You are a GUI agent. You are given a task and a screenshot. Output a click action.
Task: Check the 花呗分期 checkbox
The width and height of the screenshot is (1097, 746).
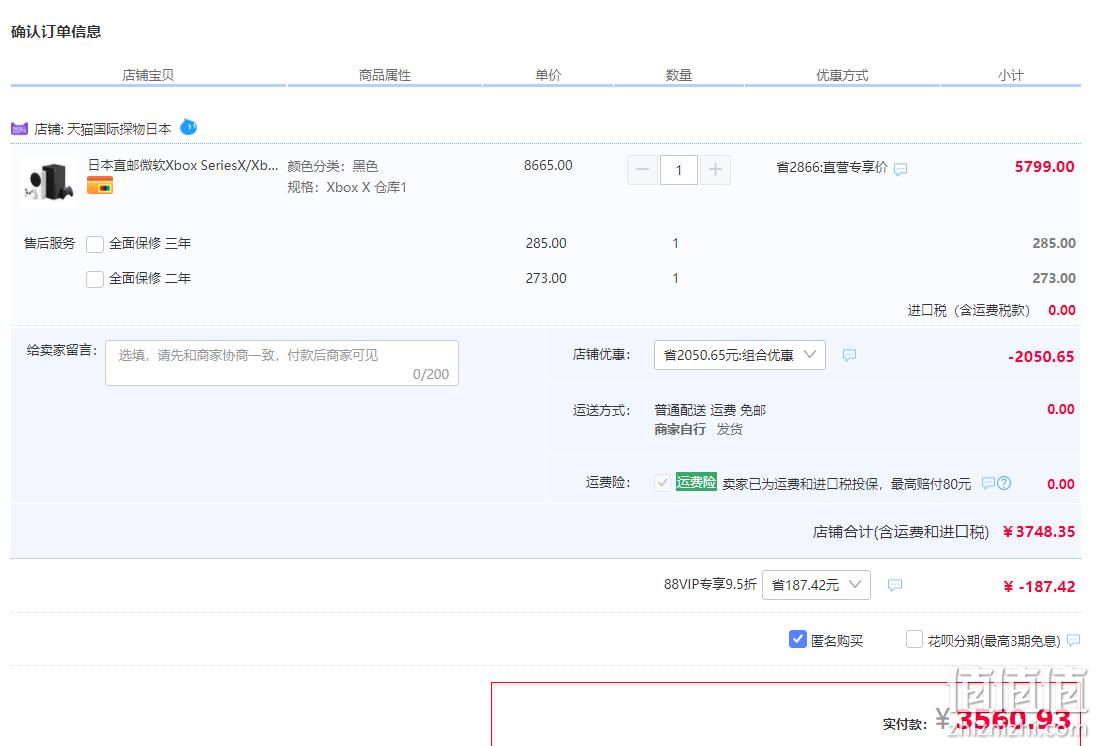(x=914, y=639)
